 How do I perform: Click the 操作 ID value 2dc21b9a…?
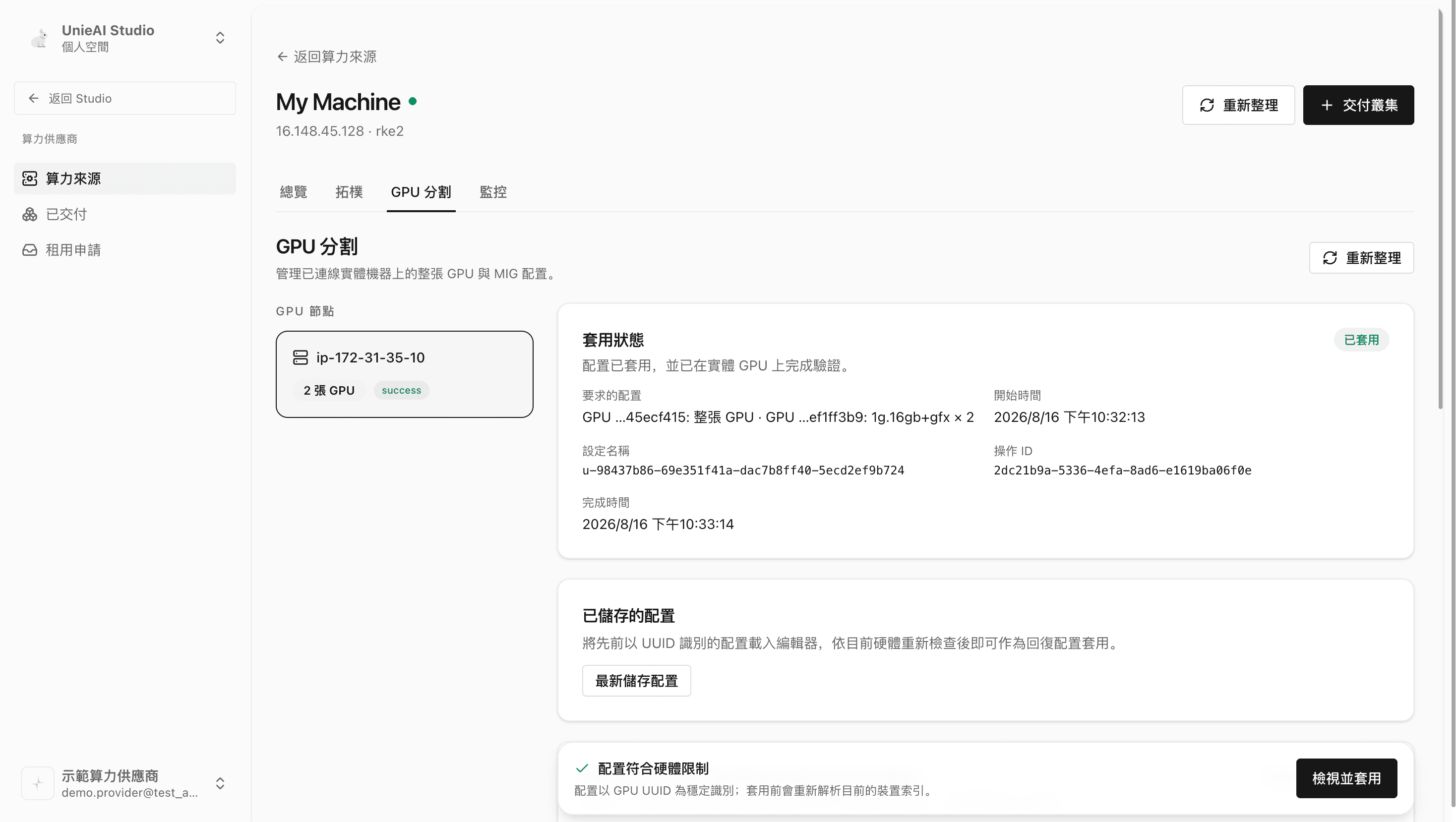coord(1123,470)
